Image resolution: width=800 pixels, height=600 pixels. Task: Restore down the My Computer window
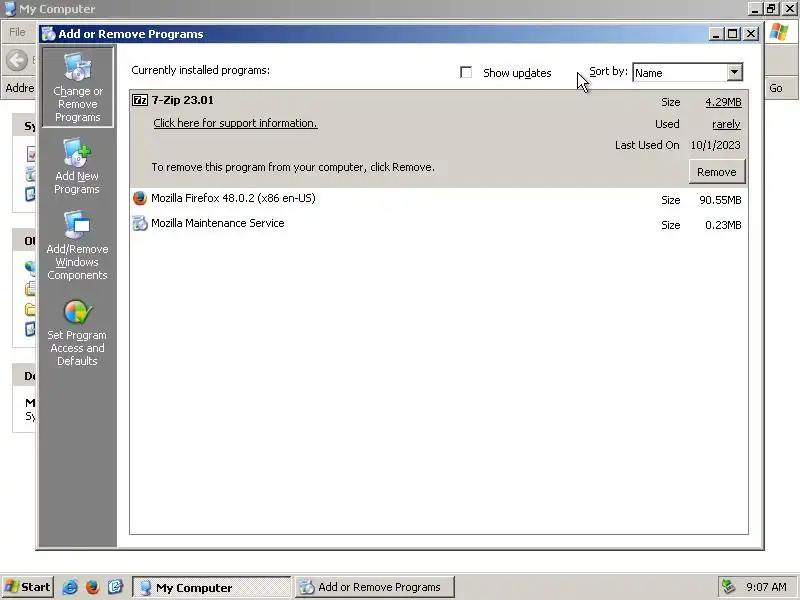[771, 9]
